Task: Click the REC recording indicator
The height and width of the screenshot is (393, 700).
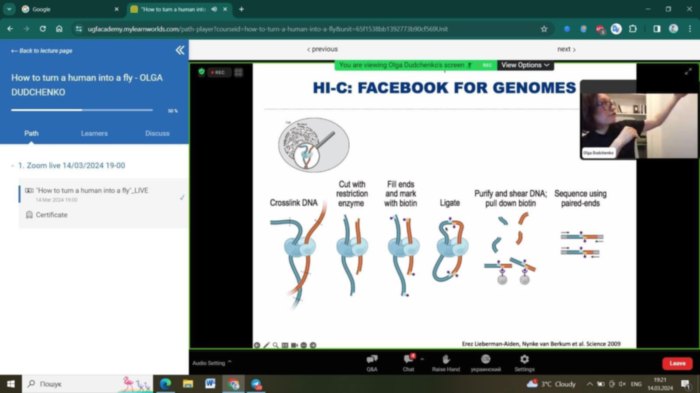Action: (x=218, y=72)
